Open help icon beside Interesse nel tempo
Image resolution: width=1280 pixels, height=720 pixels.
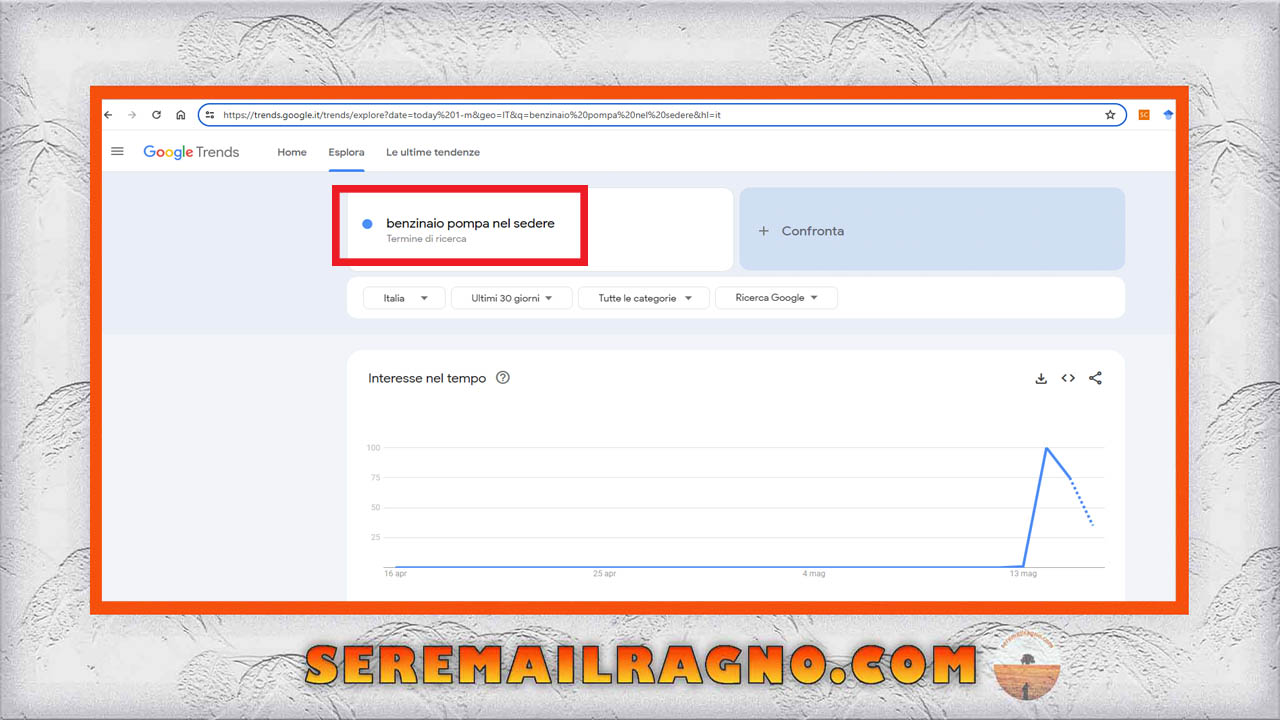point(503,378)
